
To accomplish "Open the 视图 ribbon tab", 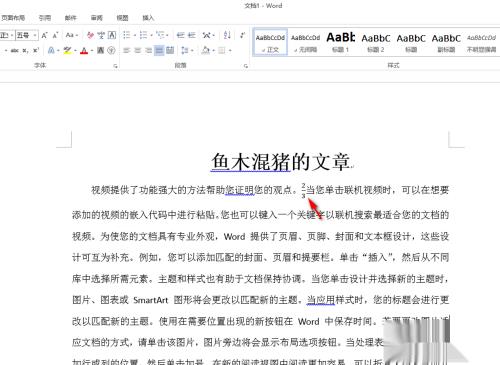I will (122, 18).
